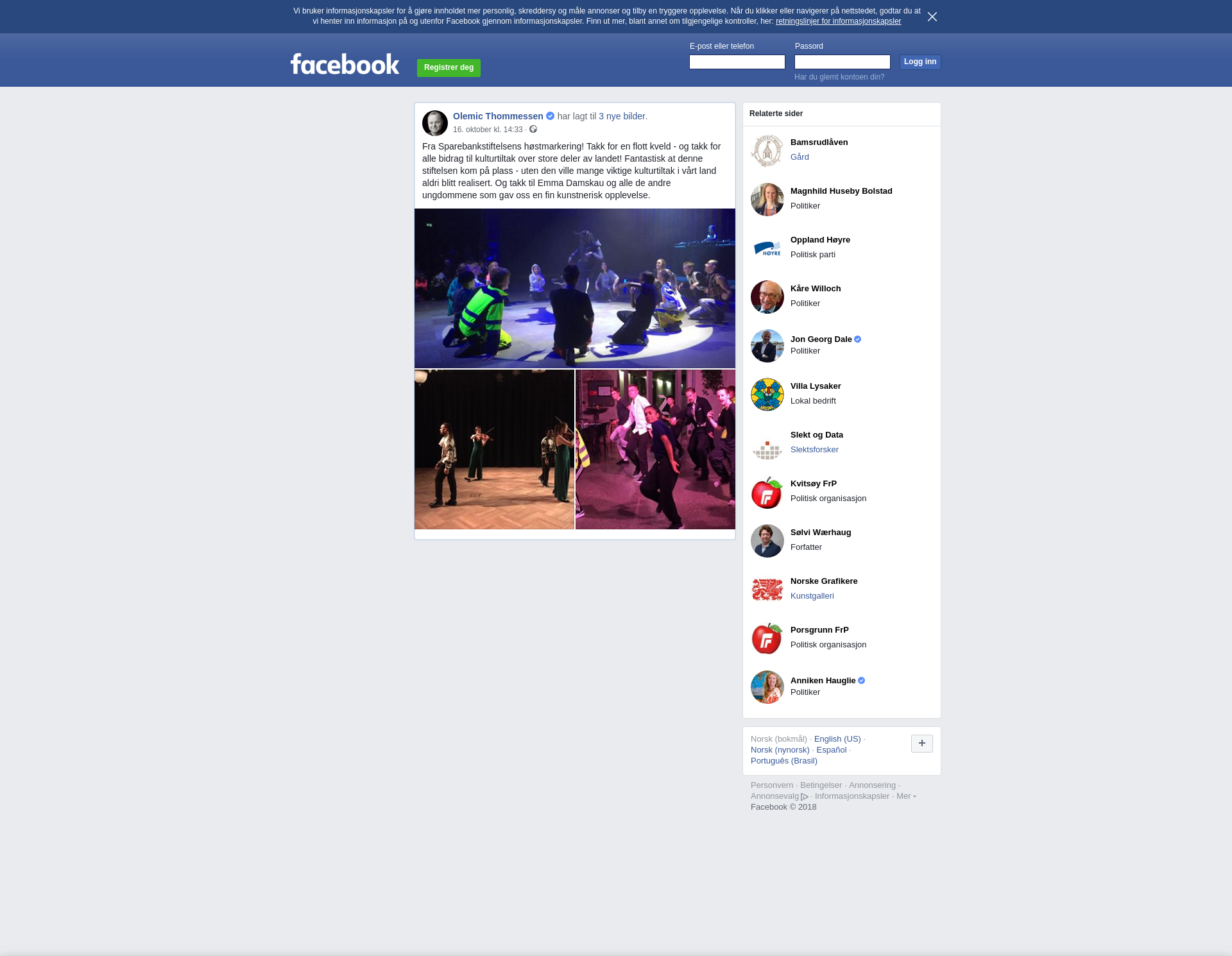
Task: Open Anniken Hauglie page name
Action: [x=823, y=681]
